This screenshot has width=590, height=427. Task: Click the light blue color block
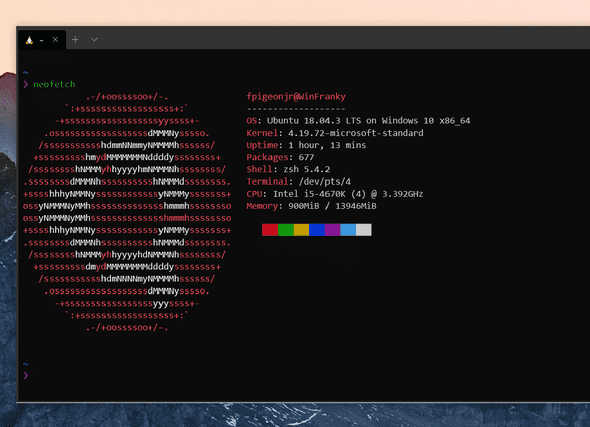pos(348,229)
